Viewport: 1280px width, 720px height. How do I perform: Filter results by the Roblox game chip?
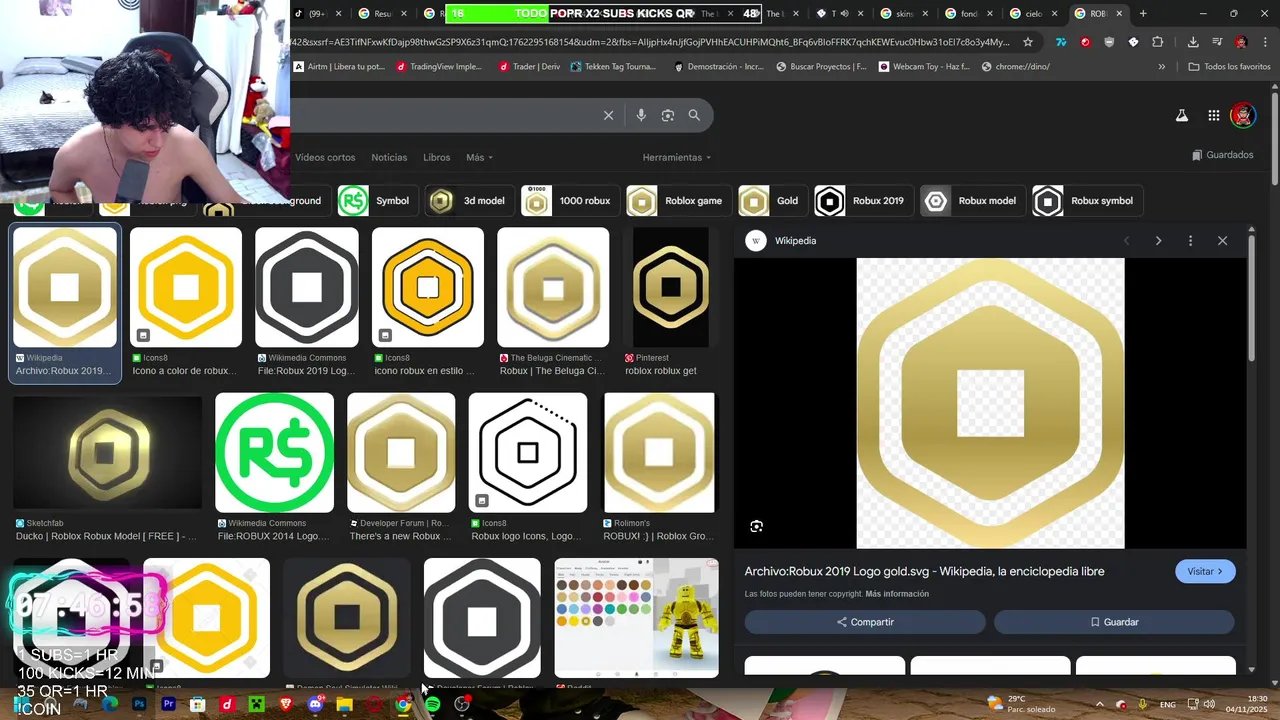676,201
